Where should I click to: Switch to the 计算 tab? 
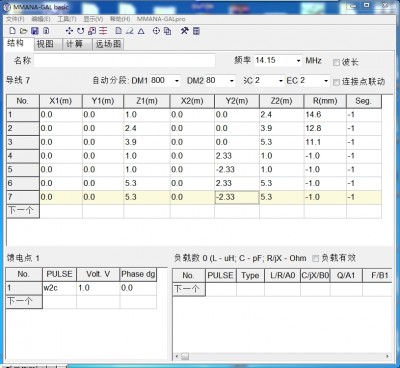coord(74,44)
